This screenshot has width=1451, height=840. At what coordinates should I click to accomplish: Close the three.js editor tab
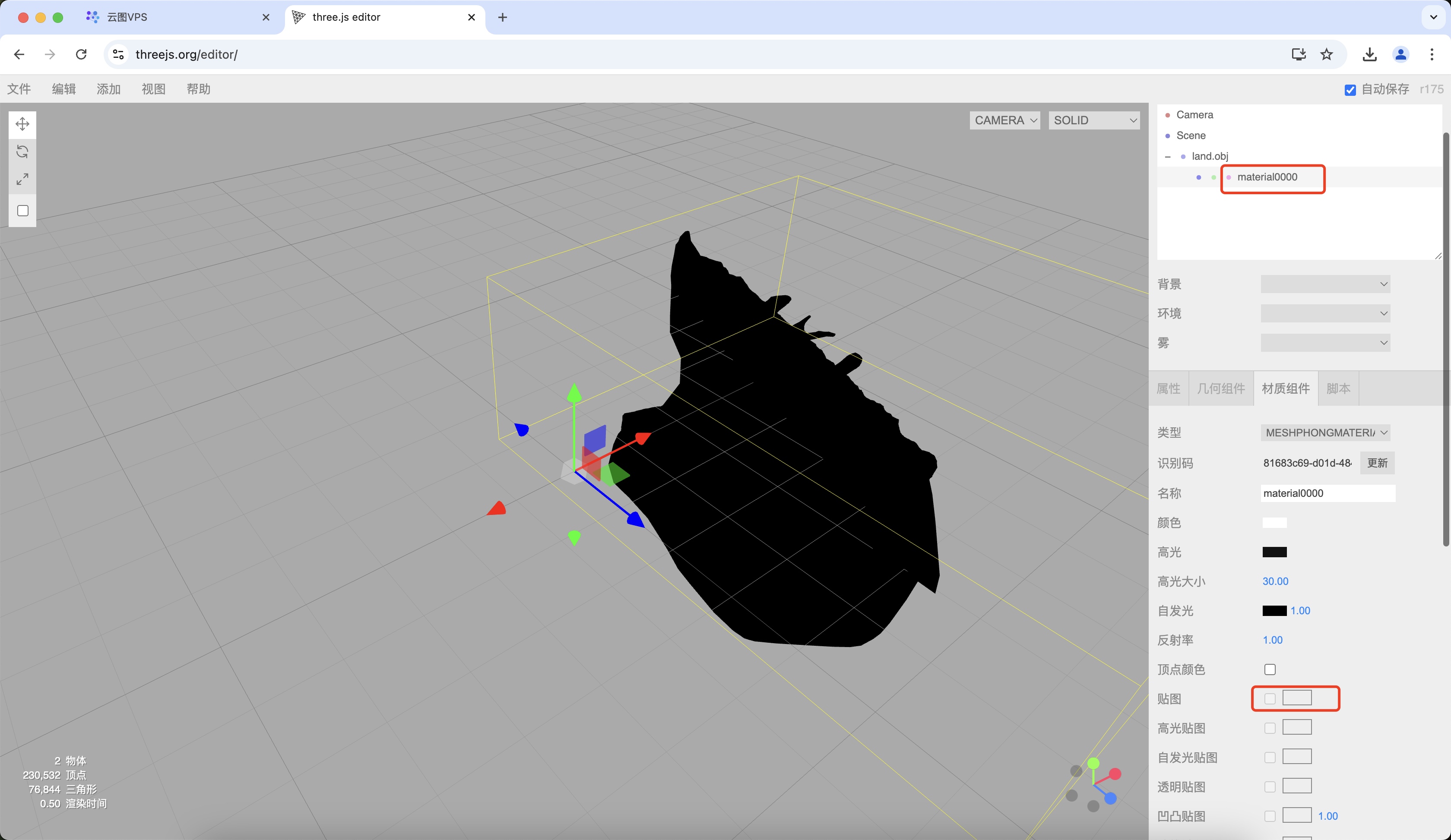pos(472,17)
